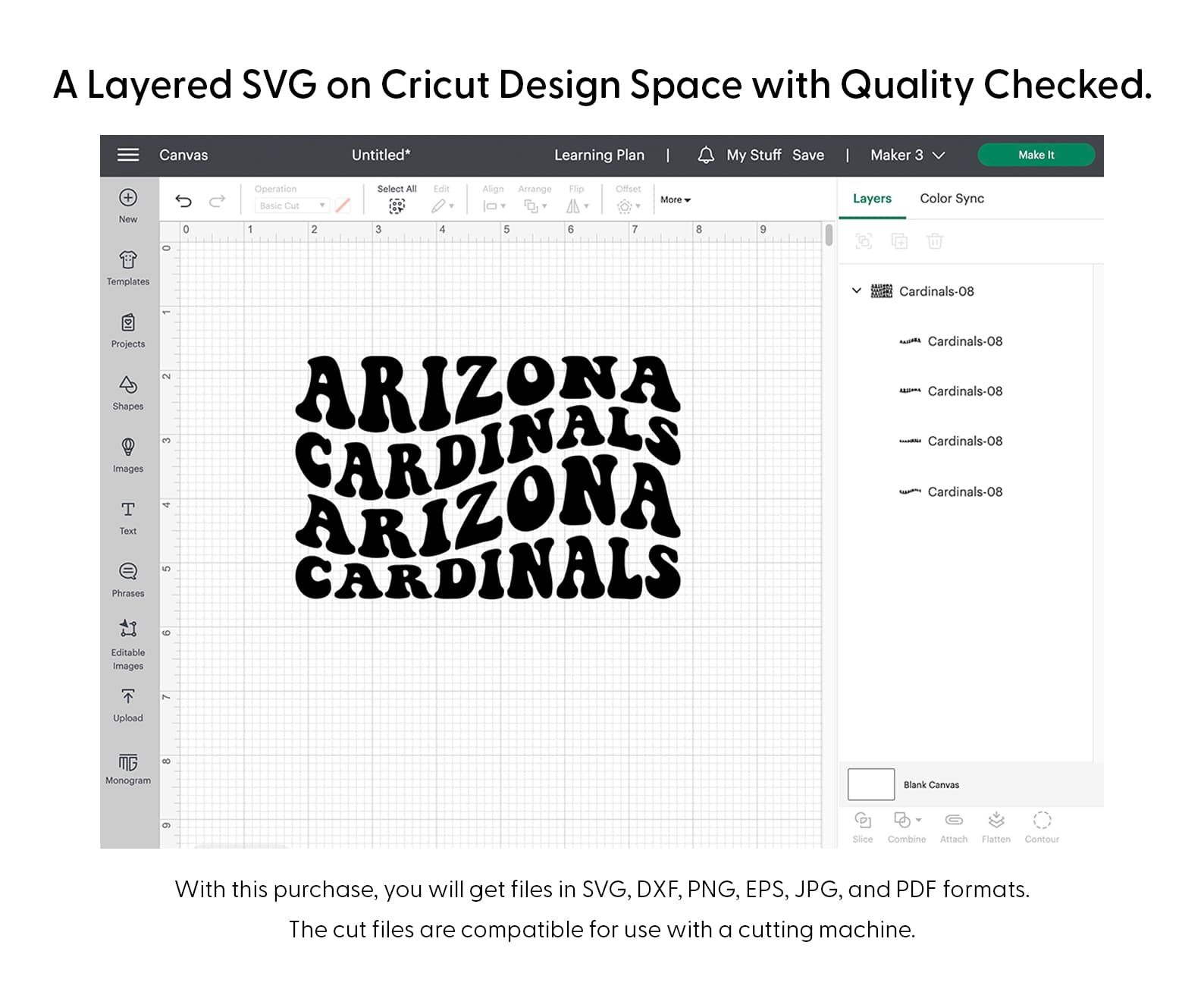The width and height of the screenshot is (1204, 992).
Task: Expand the More toolbar menu
Action: coord(676,200)
